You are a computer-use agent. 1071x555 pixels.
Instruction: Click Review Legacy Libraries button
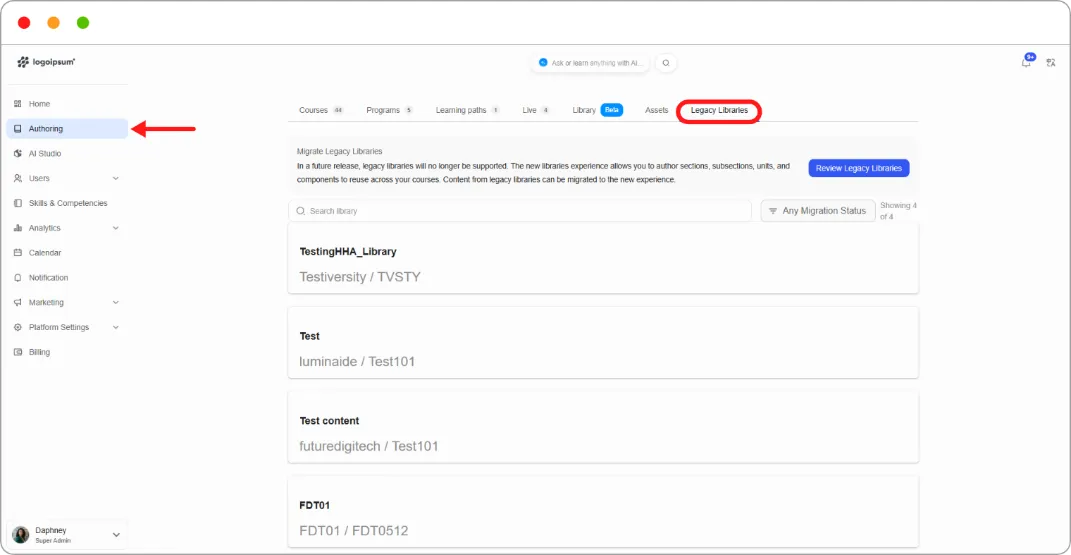coord(859,168)
